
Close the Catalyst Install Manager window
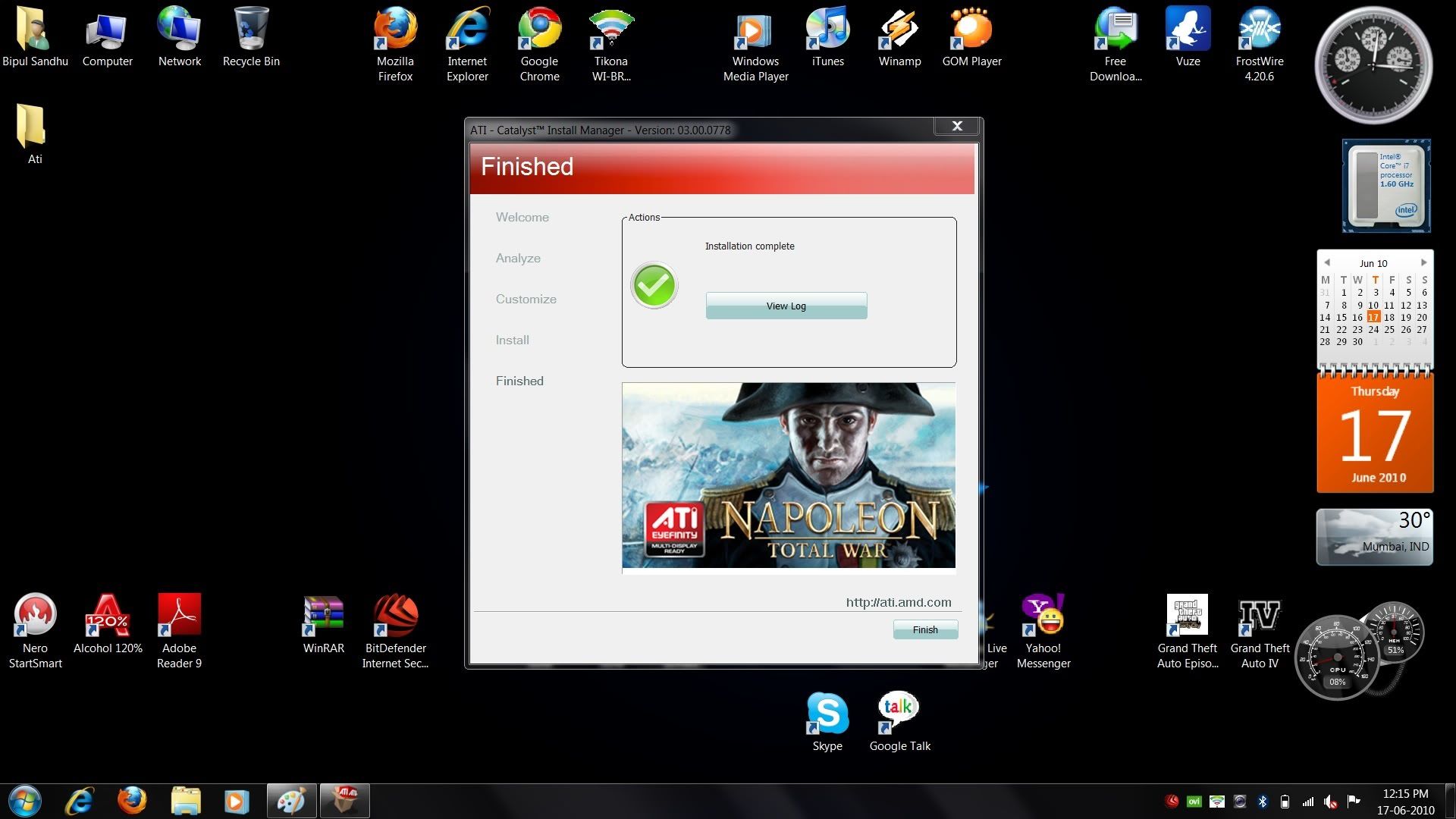tap(957, 126)
